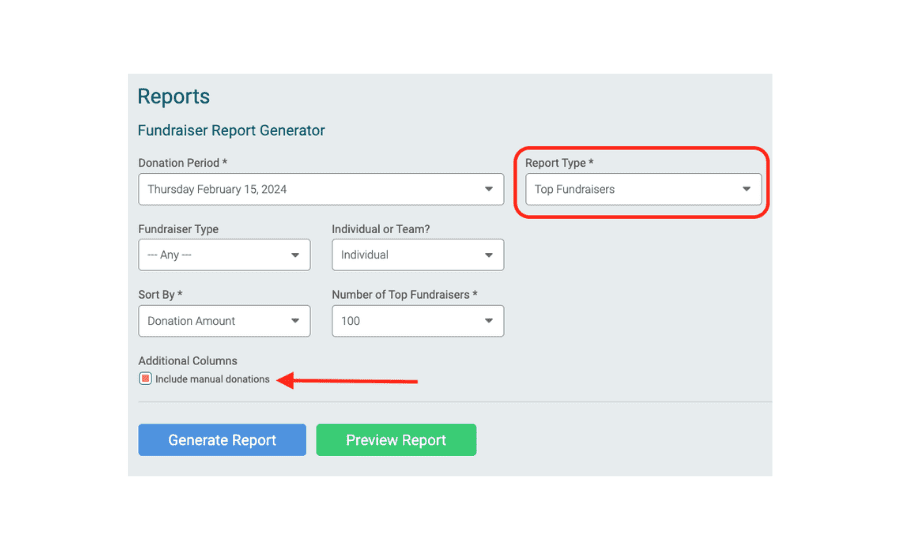900x550 pixels.
Task: Click the Thursday February 15, 2024 text
Action: [x=217, y=189]
